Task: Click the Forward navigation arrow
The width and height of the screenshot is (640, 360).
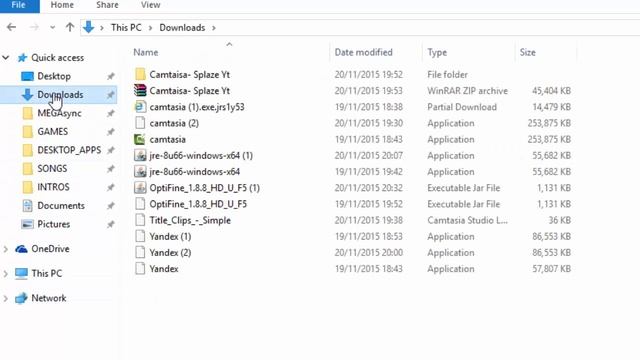Action: coord(34,27)
